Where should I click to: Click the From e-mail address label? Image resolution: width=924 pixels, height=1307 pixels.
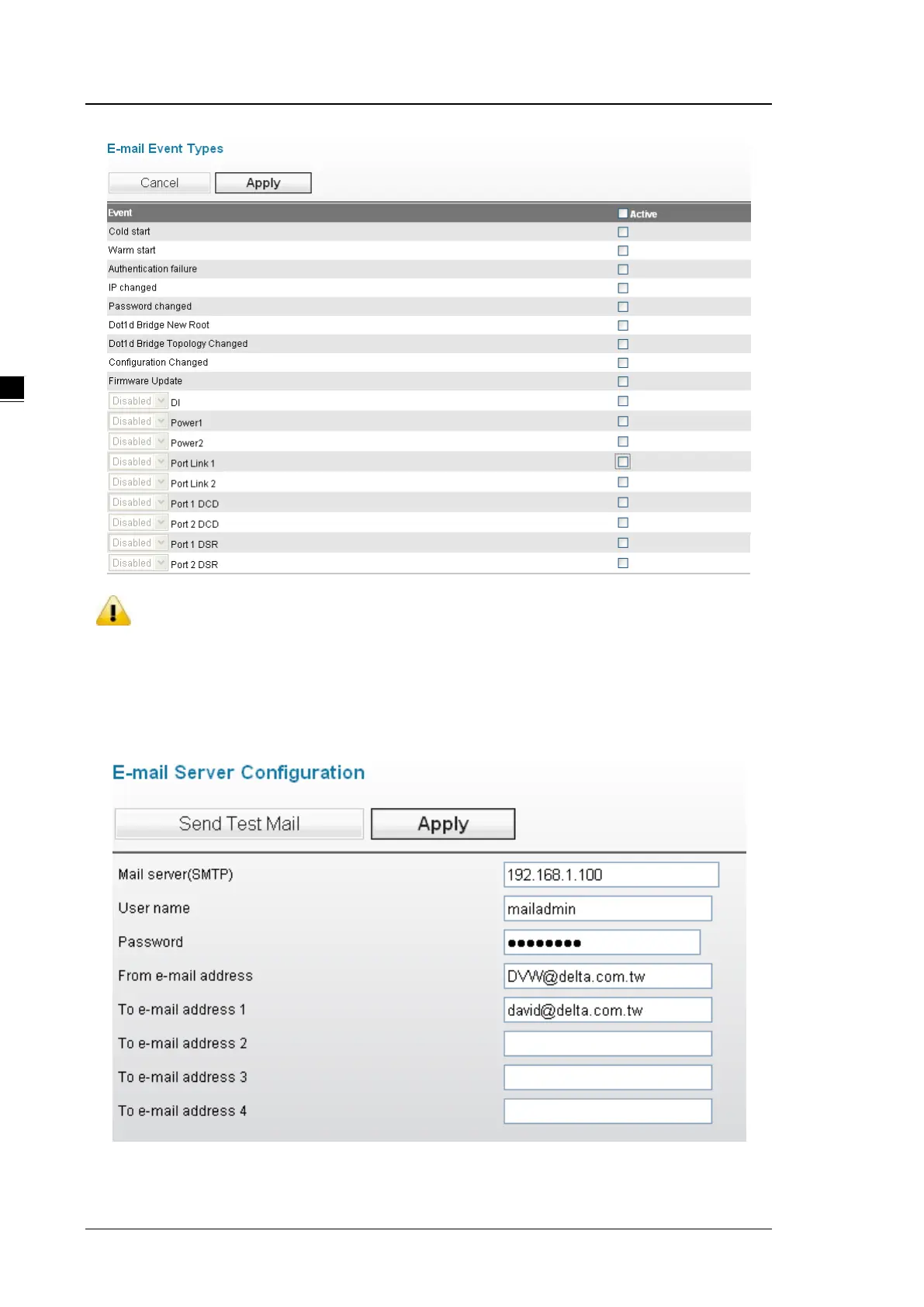tap(185, 976)
